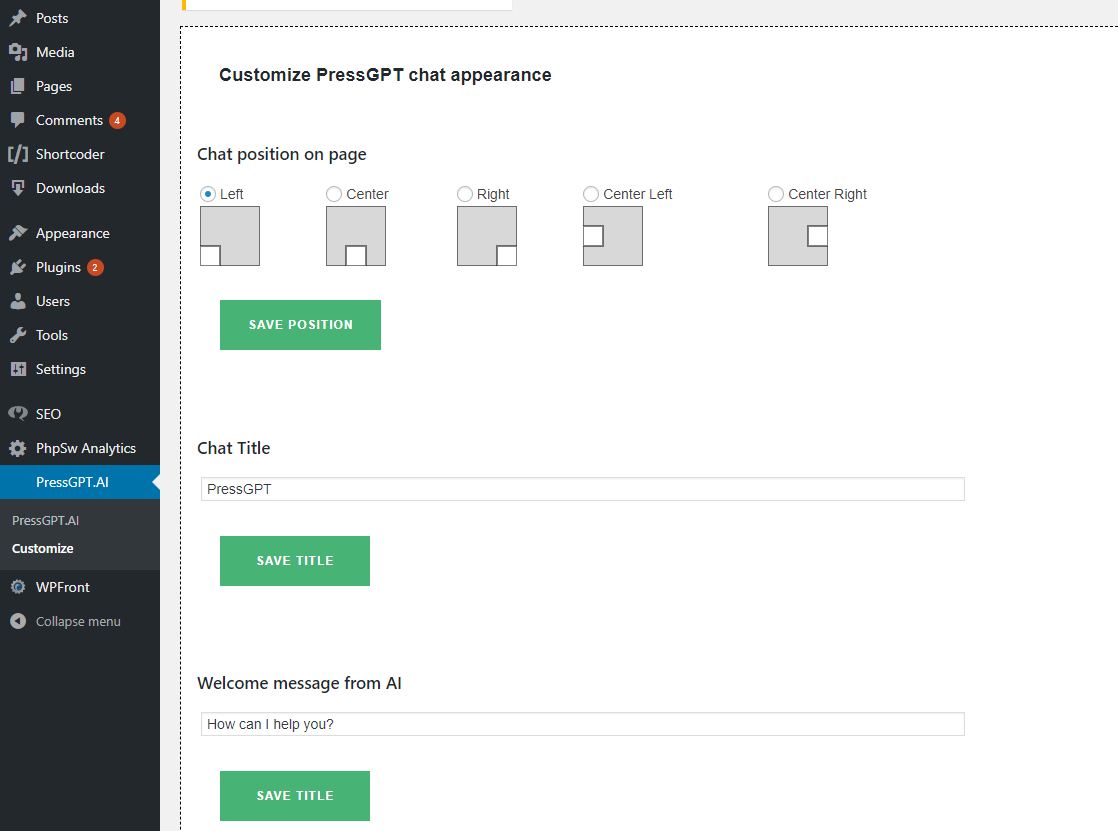Go to the Users menu item
Viewport: 1118px width, 831px height.
80,301
